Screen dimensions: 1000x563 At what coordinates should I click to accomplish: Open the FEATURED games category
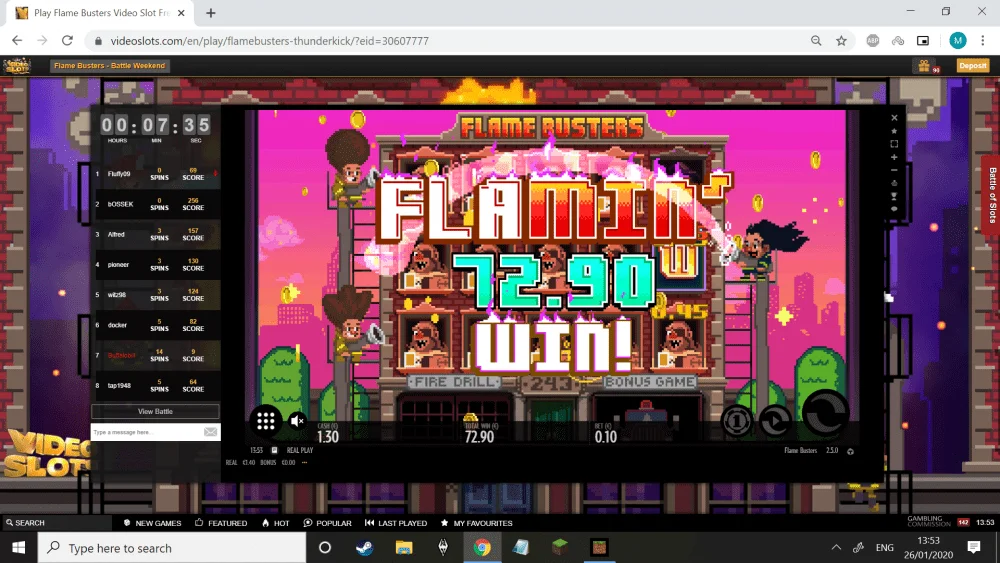[221, 523]
